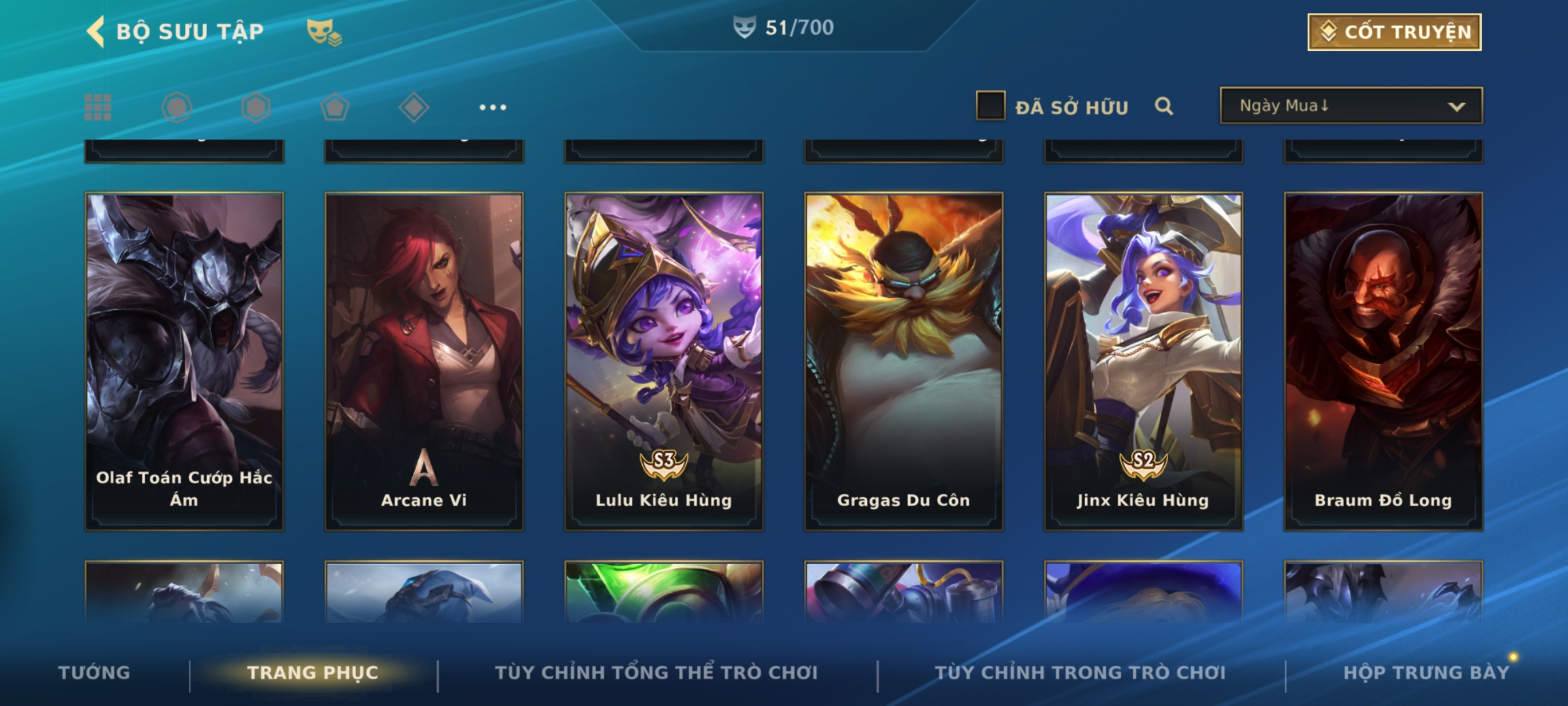1568x706 pixels.
Task: Open more filters via three dots
Action: (x=493, y=107)
